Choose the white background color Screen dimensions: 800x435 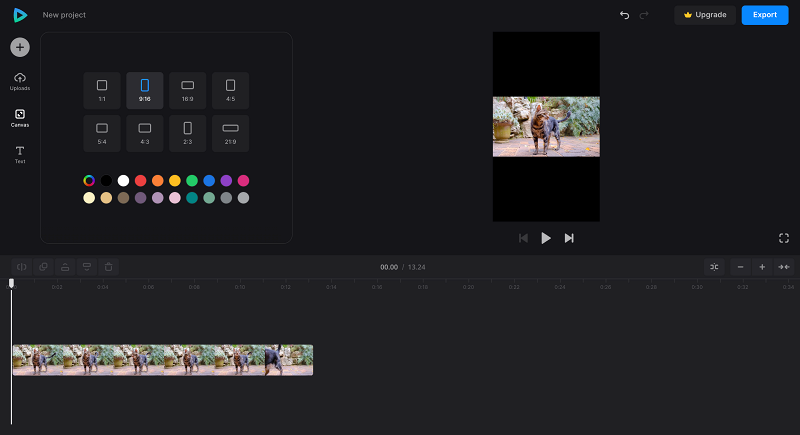(123, 181)
